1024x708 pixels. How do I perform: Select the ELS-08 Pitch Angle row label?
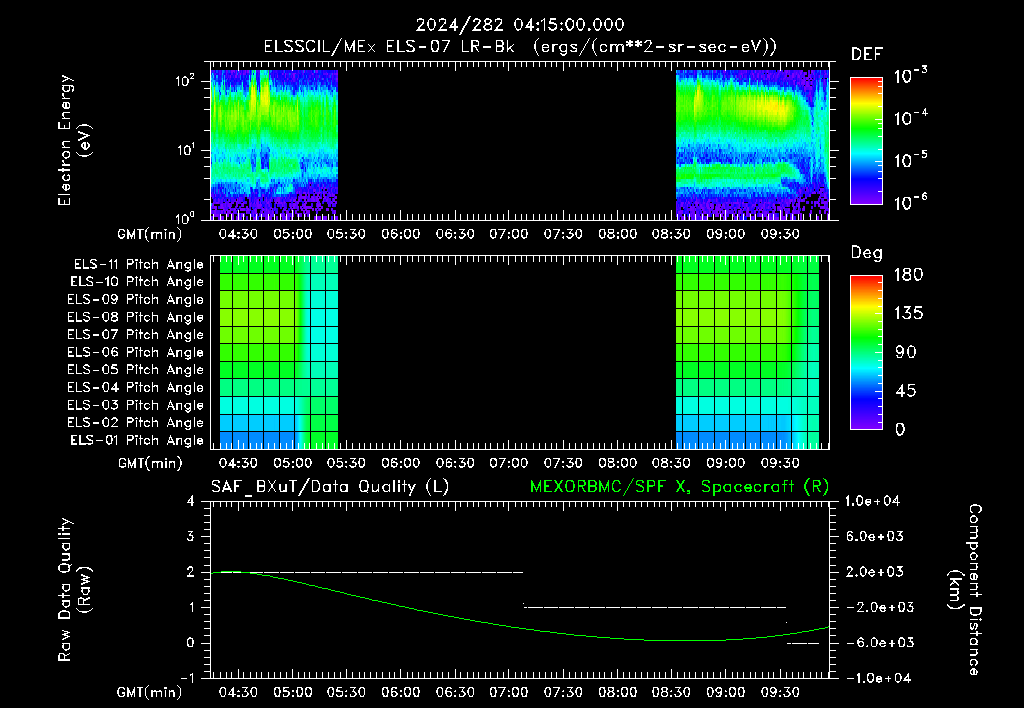(x=135, y=317)
